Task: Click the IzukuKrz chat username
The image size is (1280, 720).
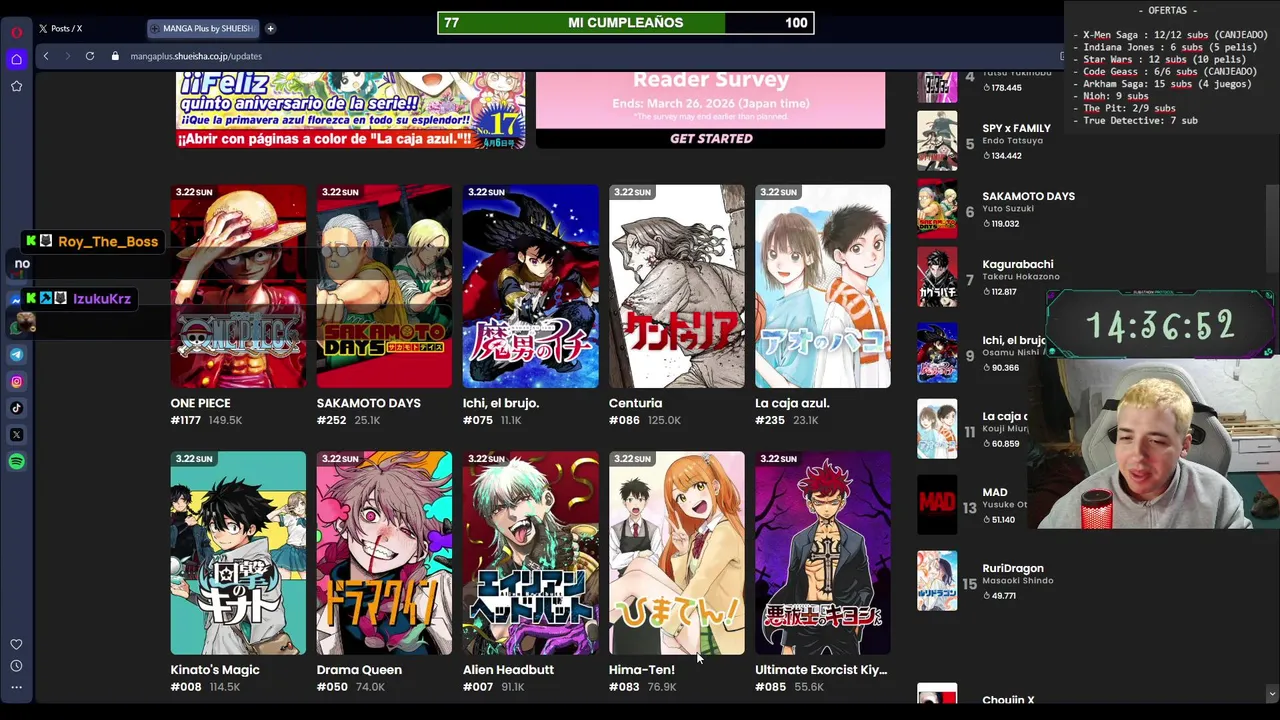Action: click(102, 298)
